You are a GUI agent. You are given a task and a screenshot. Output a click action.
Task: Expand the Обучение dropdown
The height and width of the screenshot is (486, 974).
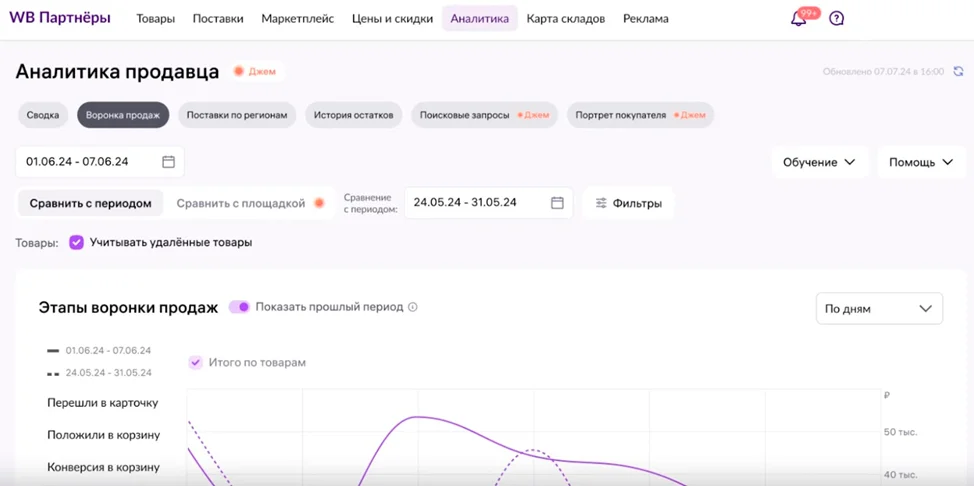click(x=819, y=162)
